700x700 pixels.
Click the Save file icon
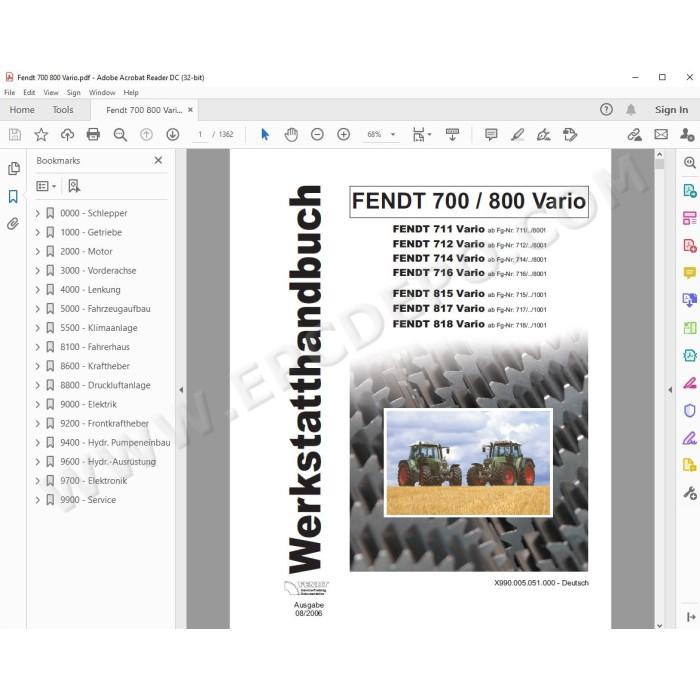(15, 134)
